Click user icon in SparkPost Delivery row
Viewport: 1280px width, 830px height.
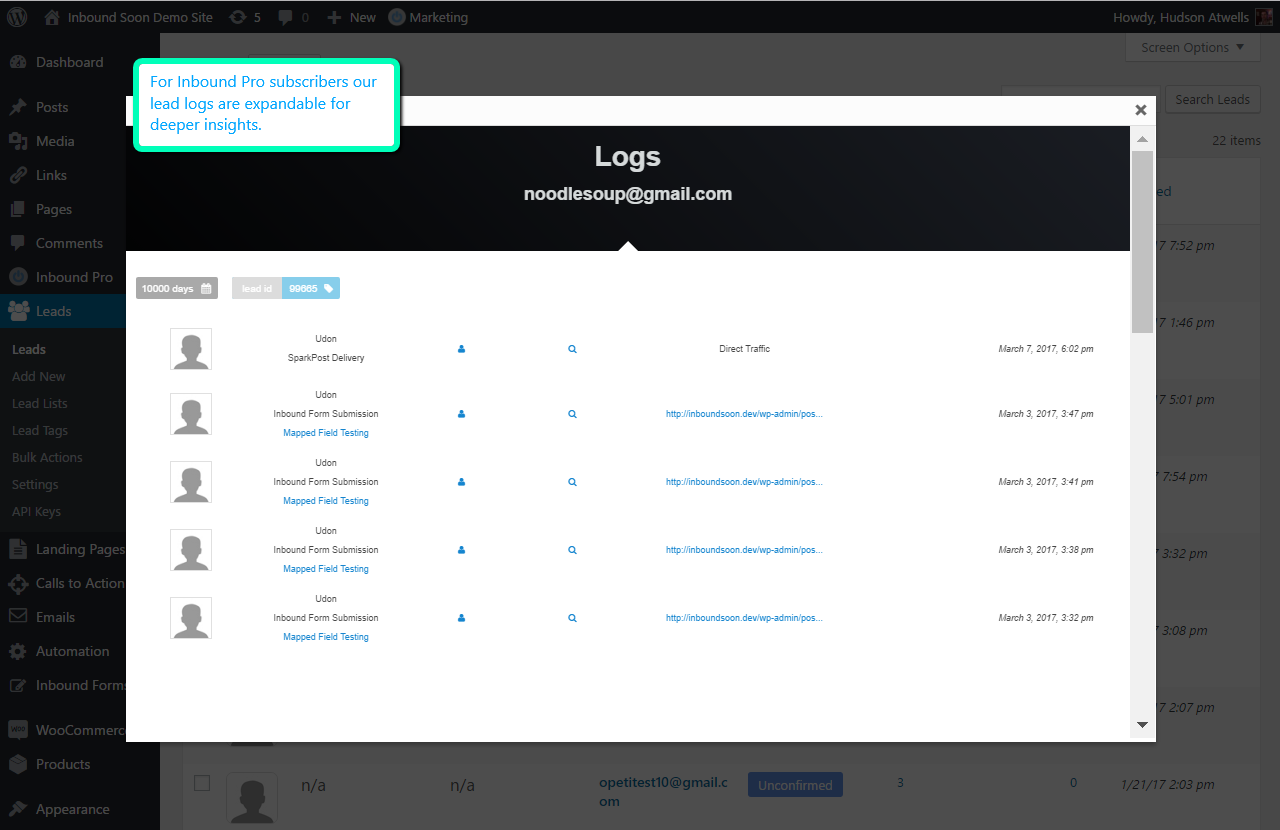(x=461, y=349)
